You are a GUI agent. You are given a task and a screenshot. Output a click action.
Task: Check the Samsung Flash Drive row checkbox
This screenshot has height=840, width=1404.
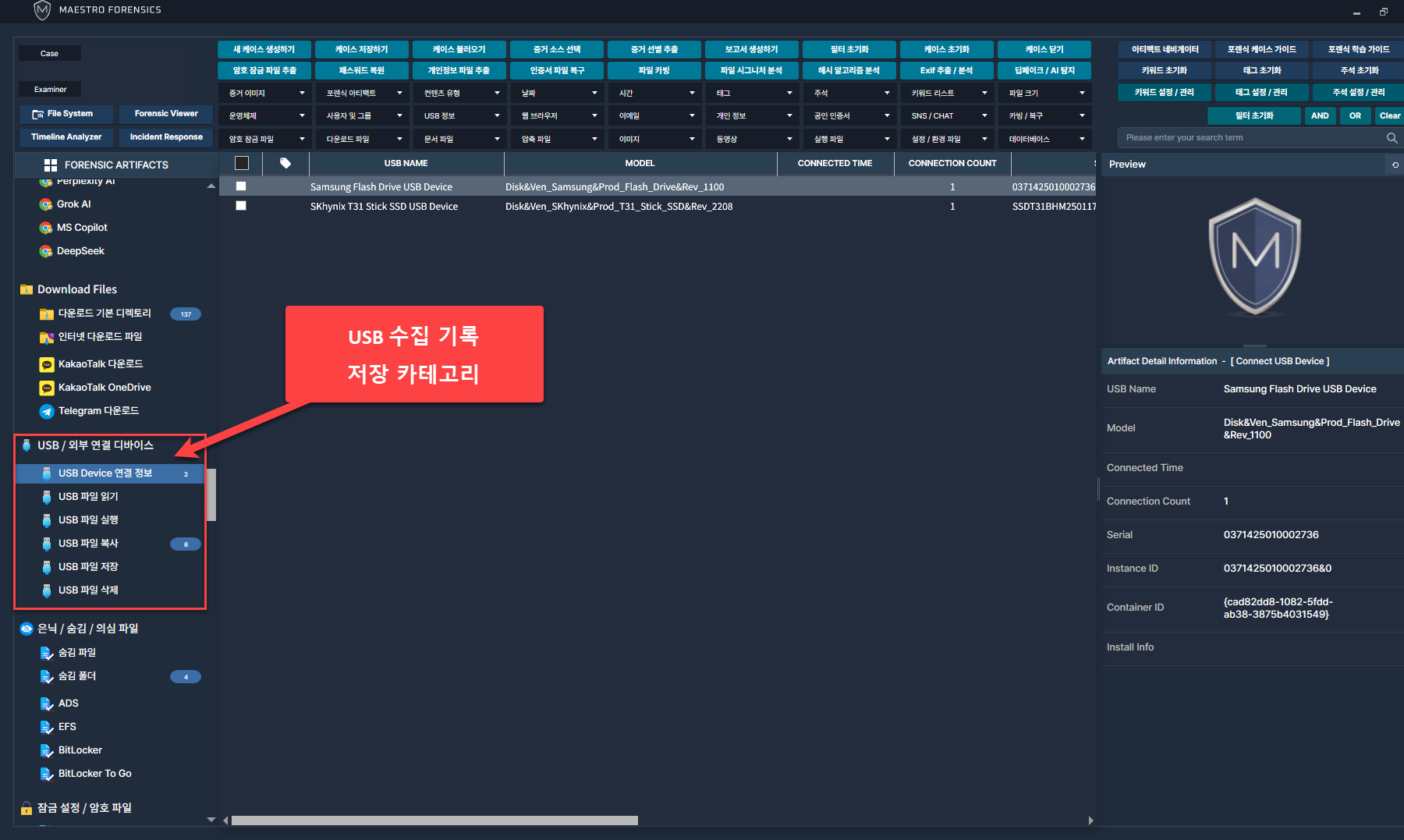(x=241, y=186)
